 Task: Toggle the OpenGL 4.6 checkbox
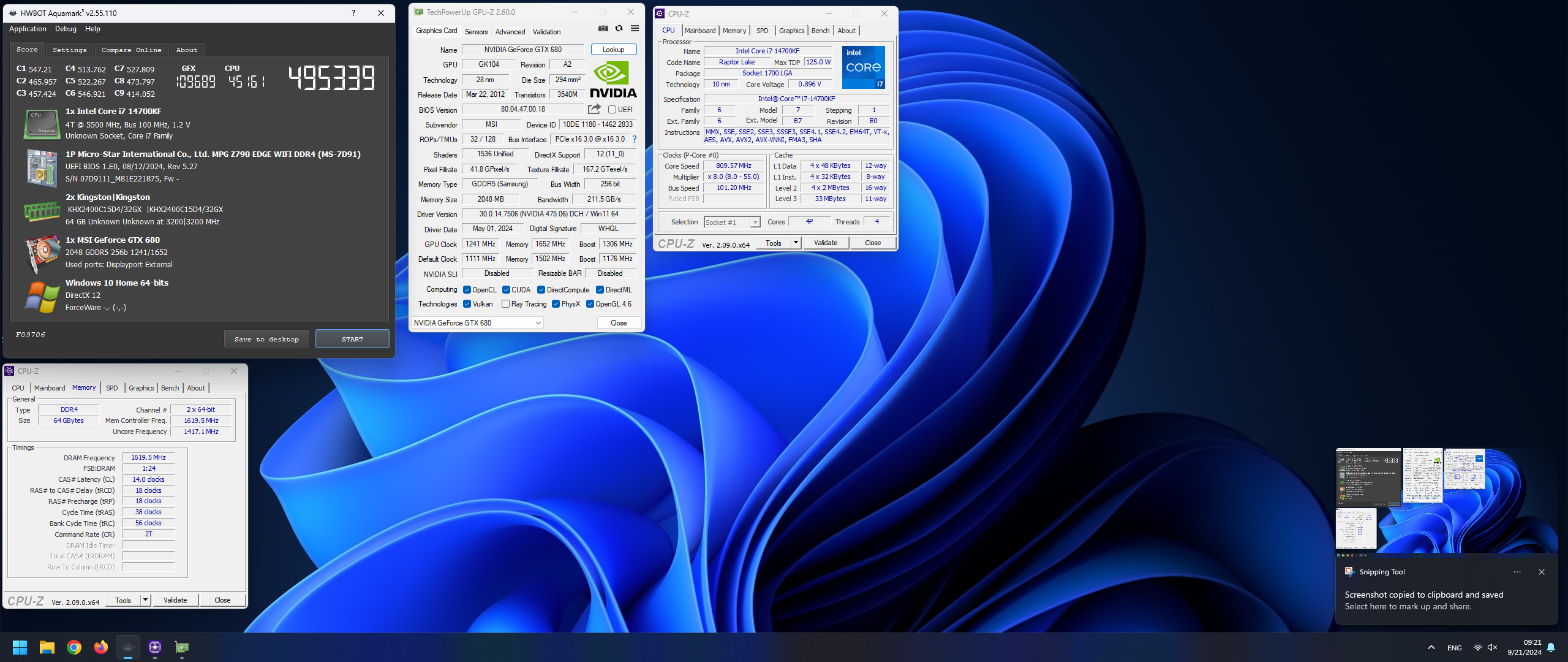point(590,304)
